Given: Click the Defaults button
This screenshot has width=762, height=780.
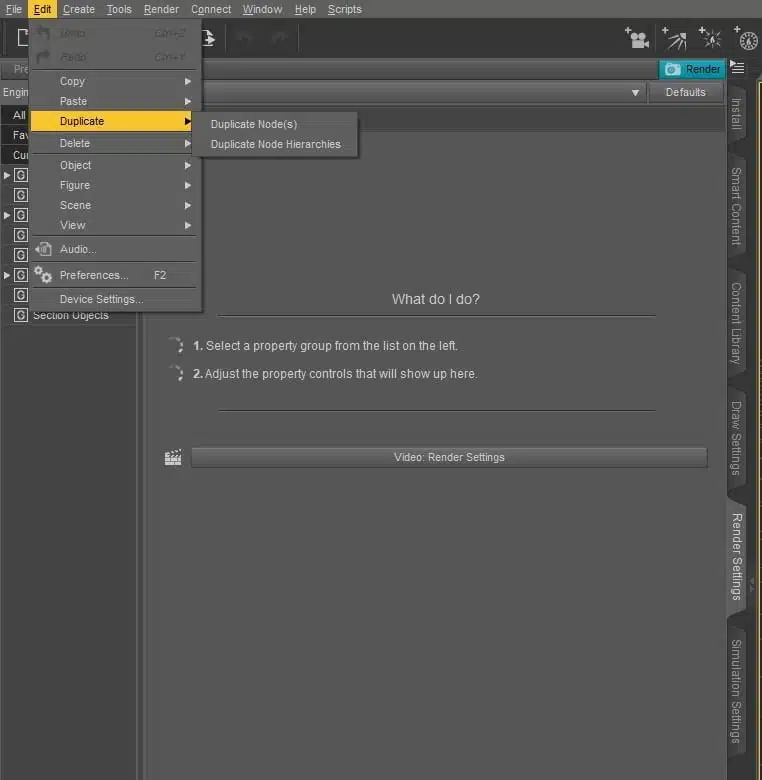Looking at the screenshot, I should (x=685, y=92).
